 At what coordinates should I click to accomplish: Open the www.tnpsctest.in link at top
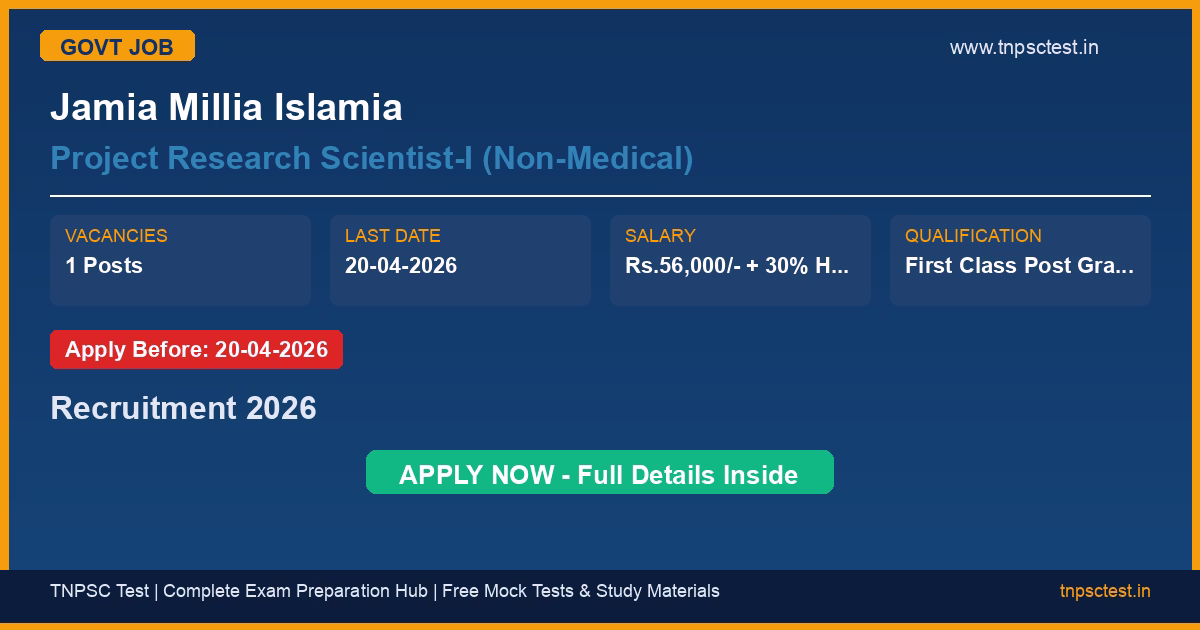click(x=1023, y=47)
